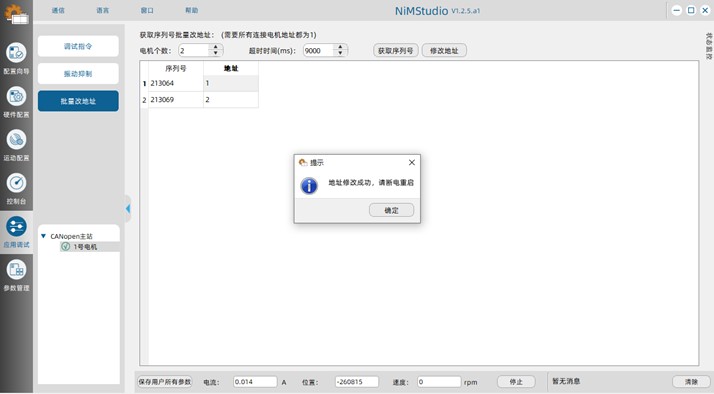Click the 电机个数 input field

(x=194, y=51)
